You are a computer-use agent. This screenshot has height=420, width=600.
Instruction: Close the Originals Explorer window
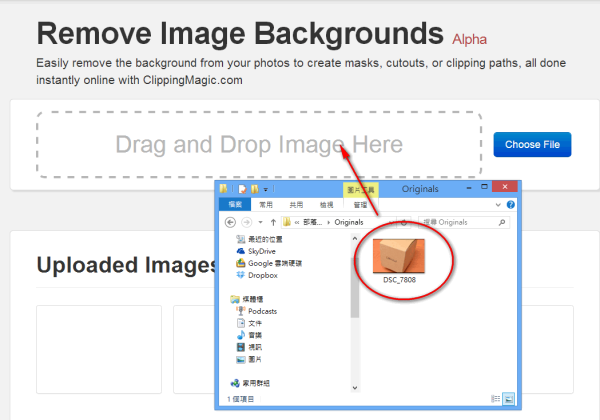tap(505, 187)
